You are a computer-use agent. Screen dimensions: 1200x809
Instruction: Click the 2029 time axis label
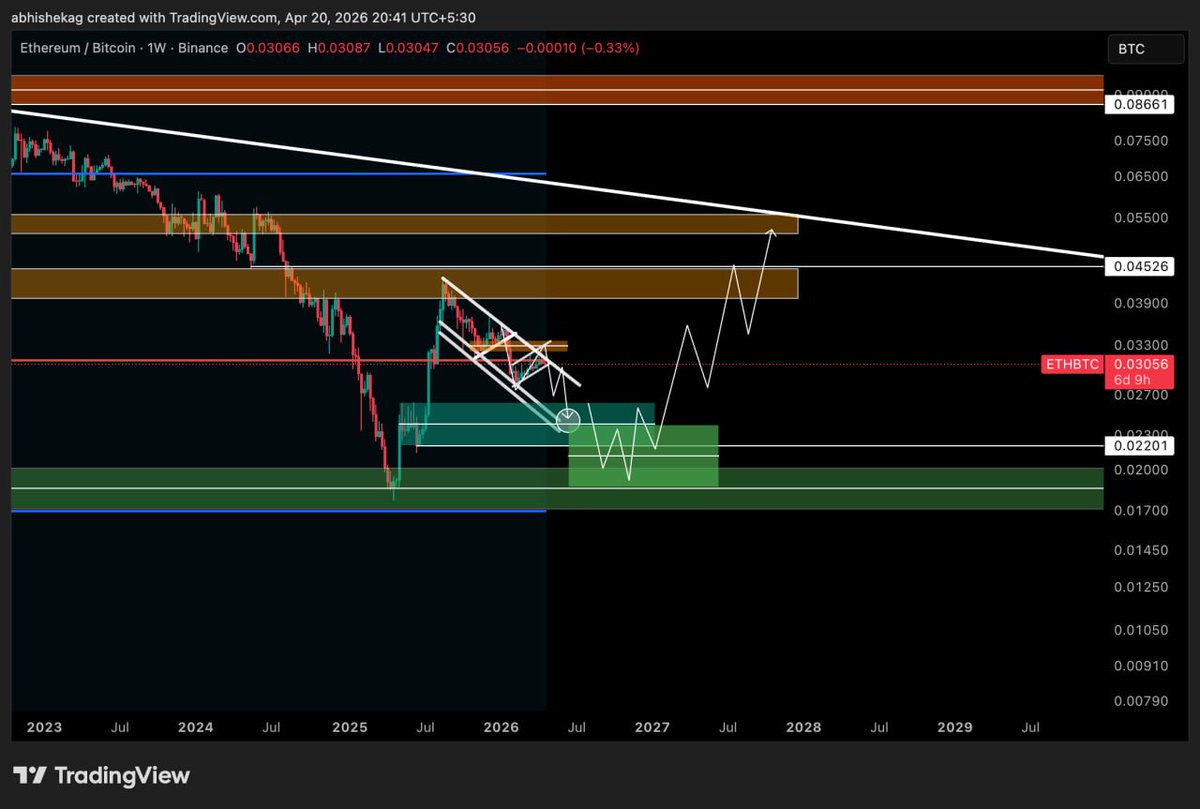[955, 727]
